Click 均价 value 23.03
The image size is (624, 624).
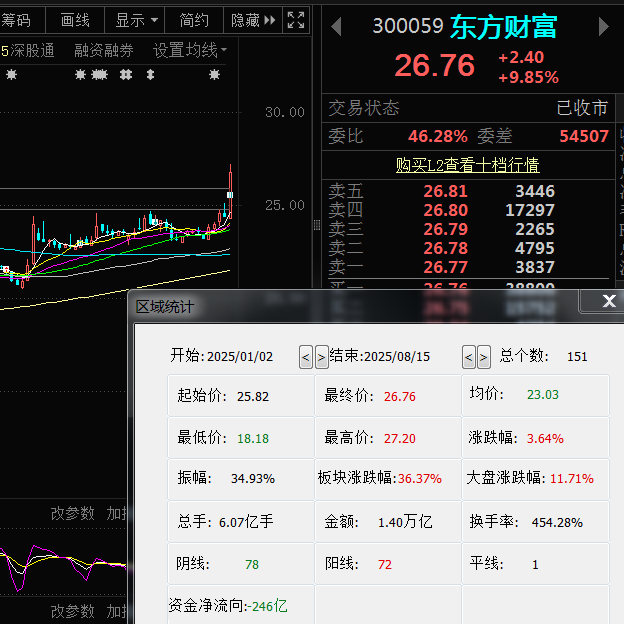pyautogui.click(x=543, y=394)
